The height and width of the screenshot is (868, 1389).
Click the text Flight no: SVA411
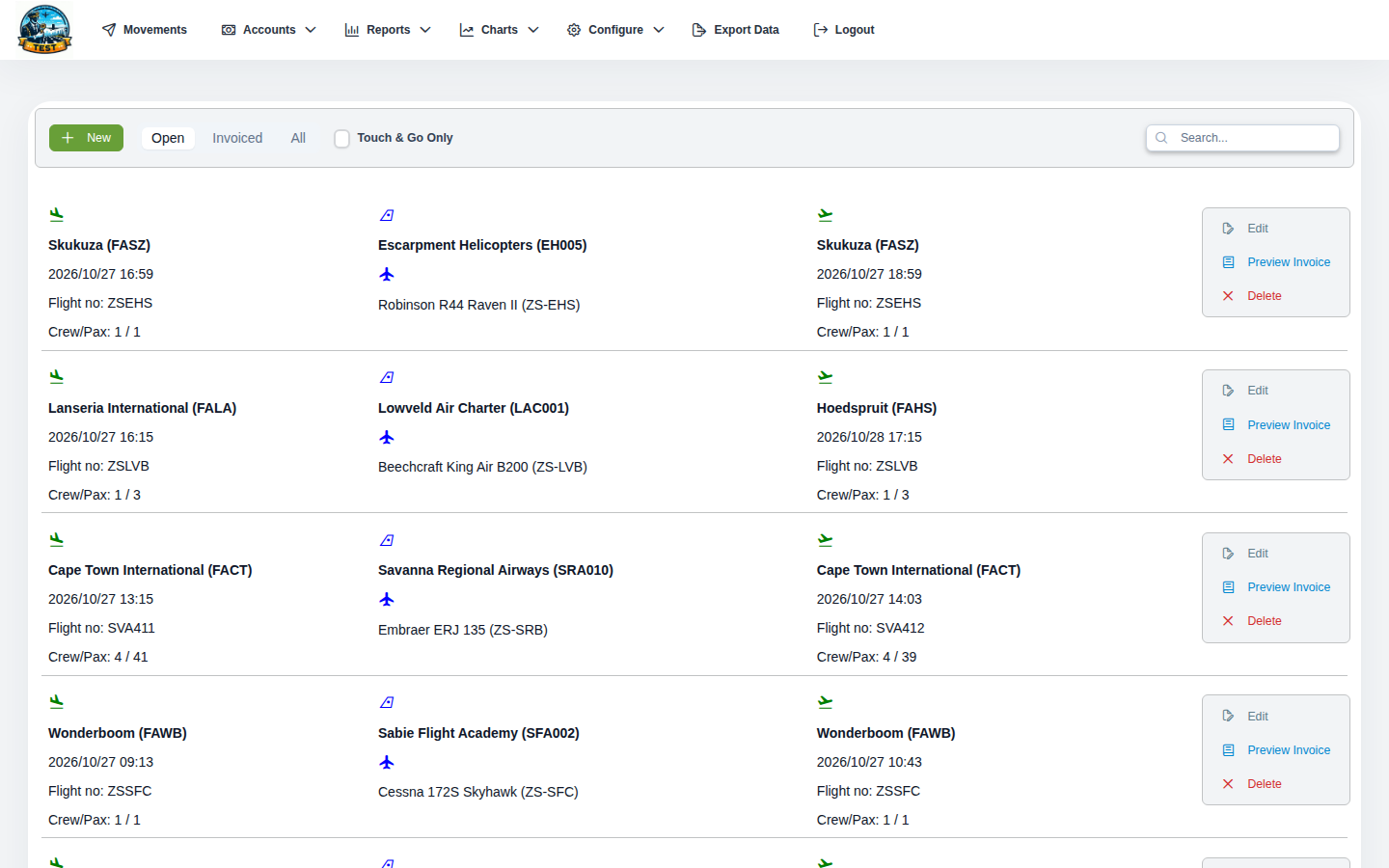click(x=101, y=628)
